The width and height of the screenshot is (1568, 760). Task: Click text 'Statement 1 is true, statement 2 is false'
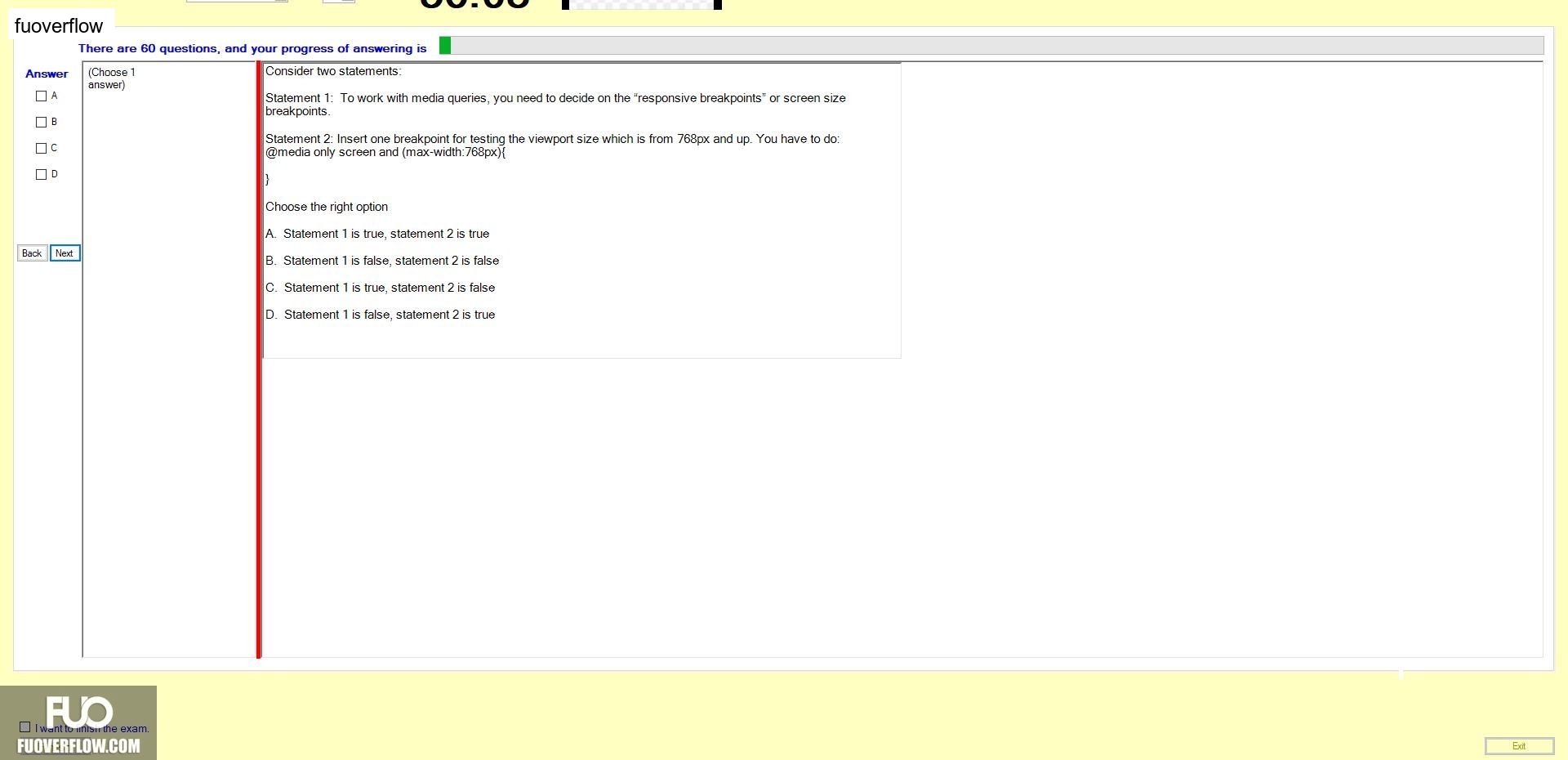click(390, 288)
